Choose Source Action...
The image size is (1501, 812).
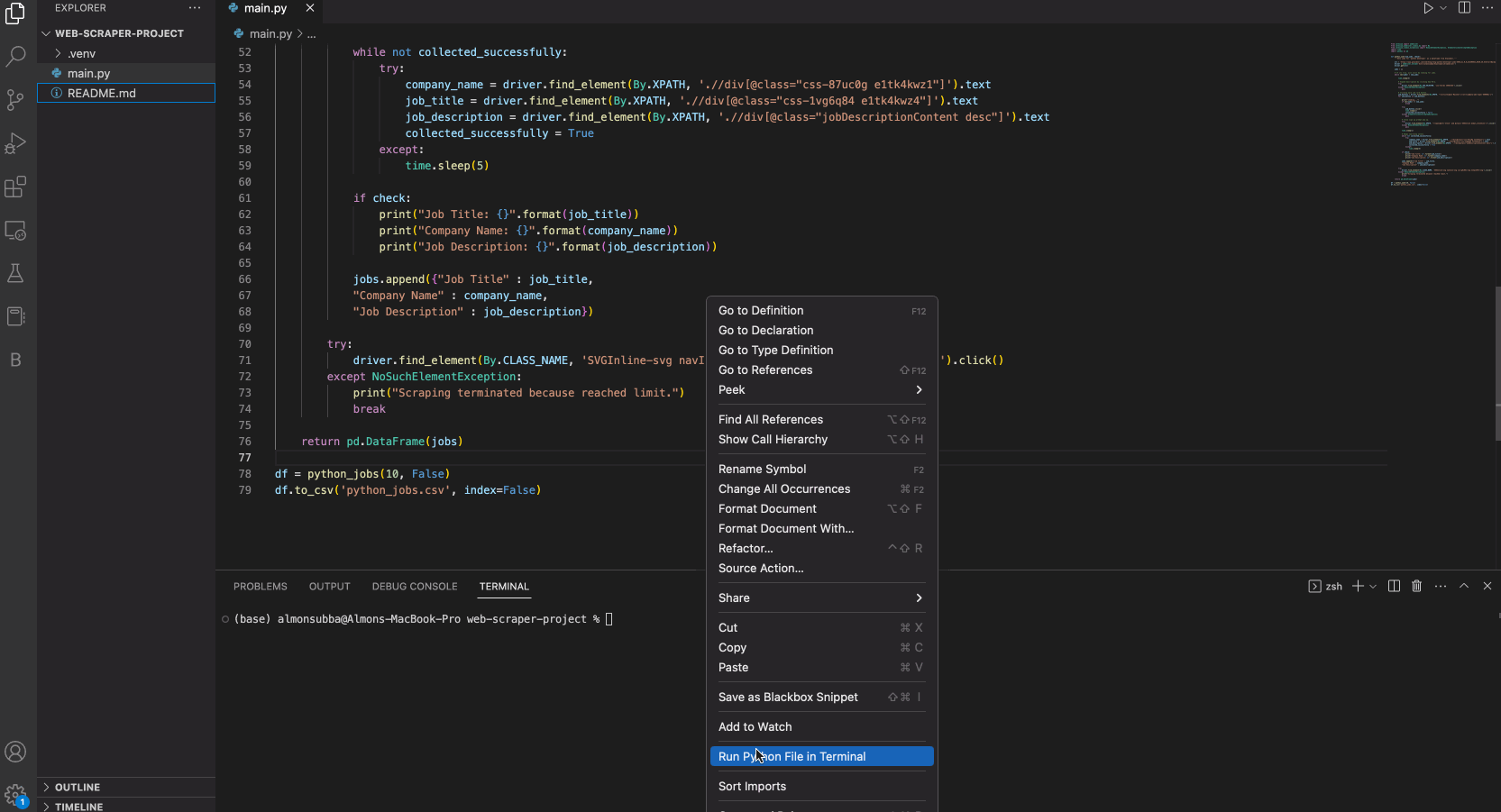[821, 569]
